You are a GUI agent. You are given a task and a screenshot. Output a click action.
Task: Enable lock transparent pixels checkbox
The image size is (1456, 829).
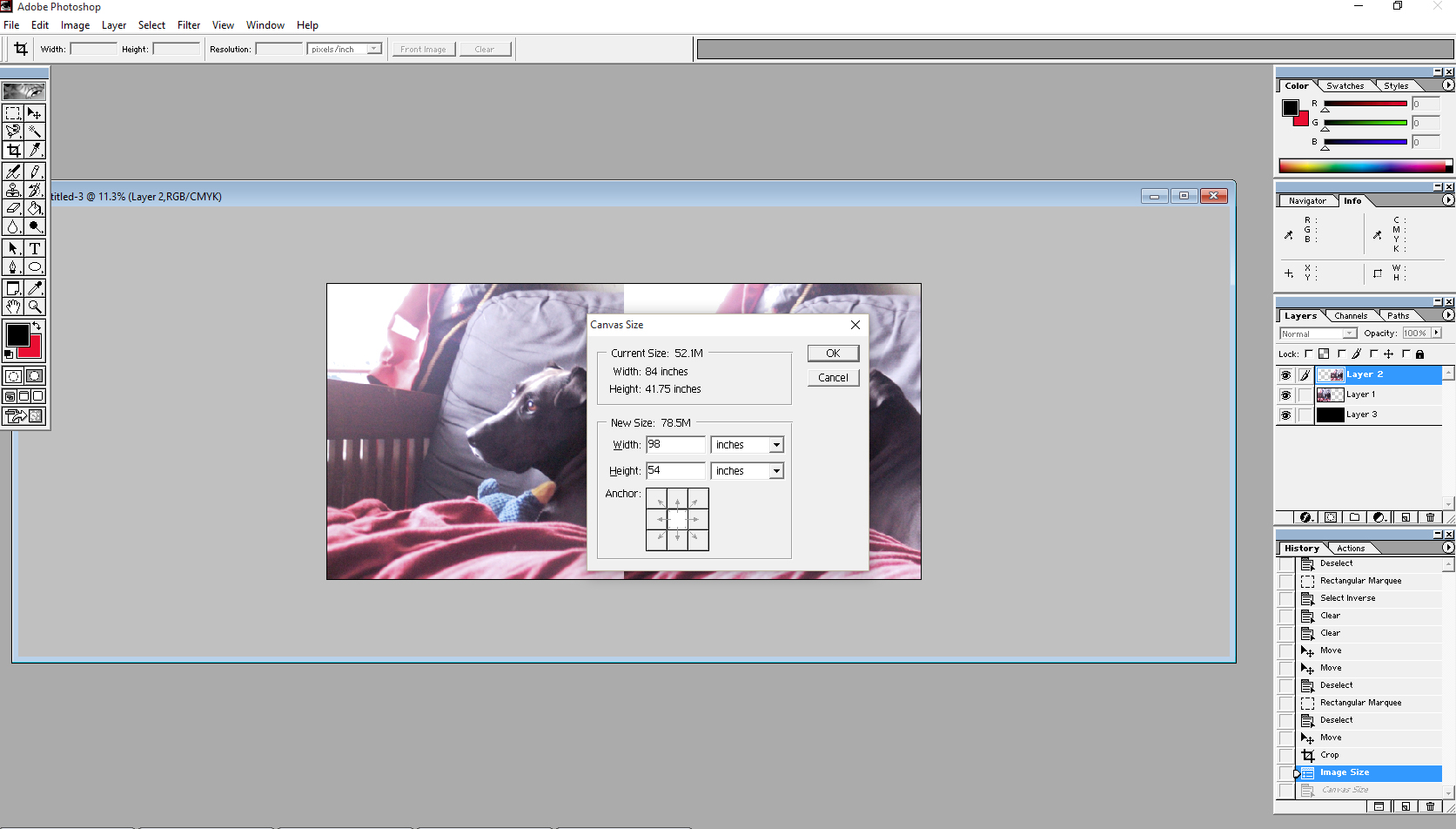1308,354
